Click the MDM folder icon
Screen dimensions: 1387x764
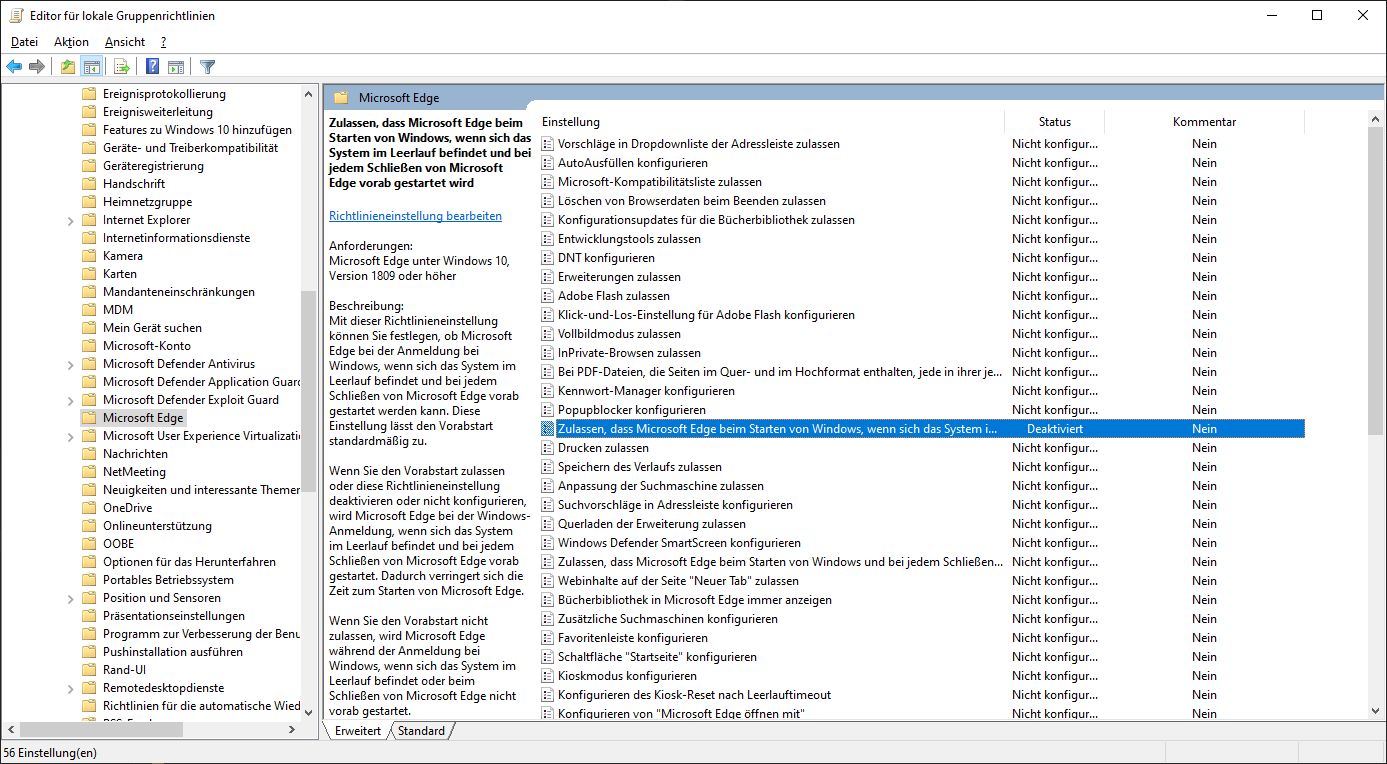click(89, 310)
